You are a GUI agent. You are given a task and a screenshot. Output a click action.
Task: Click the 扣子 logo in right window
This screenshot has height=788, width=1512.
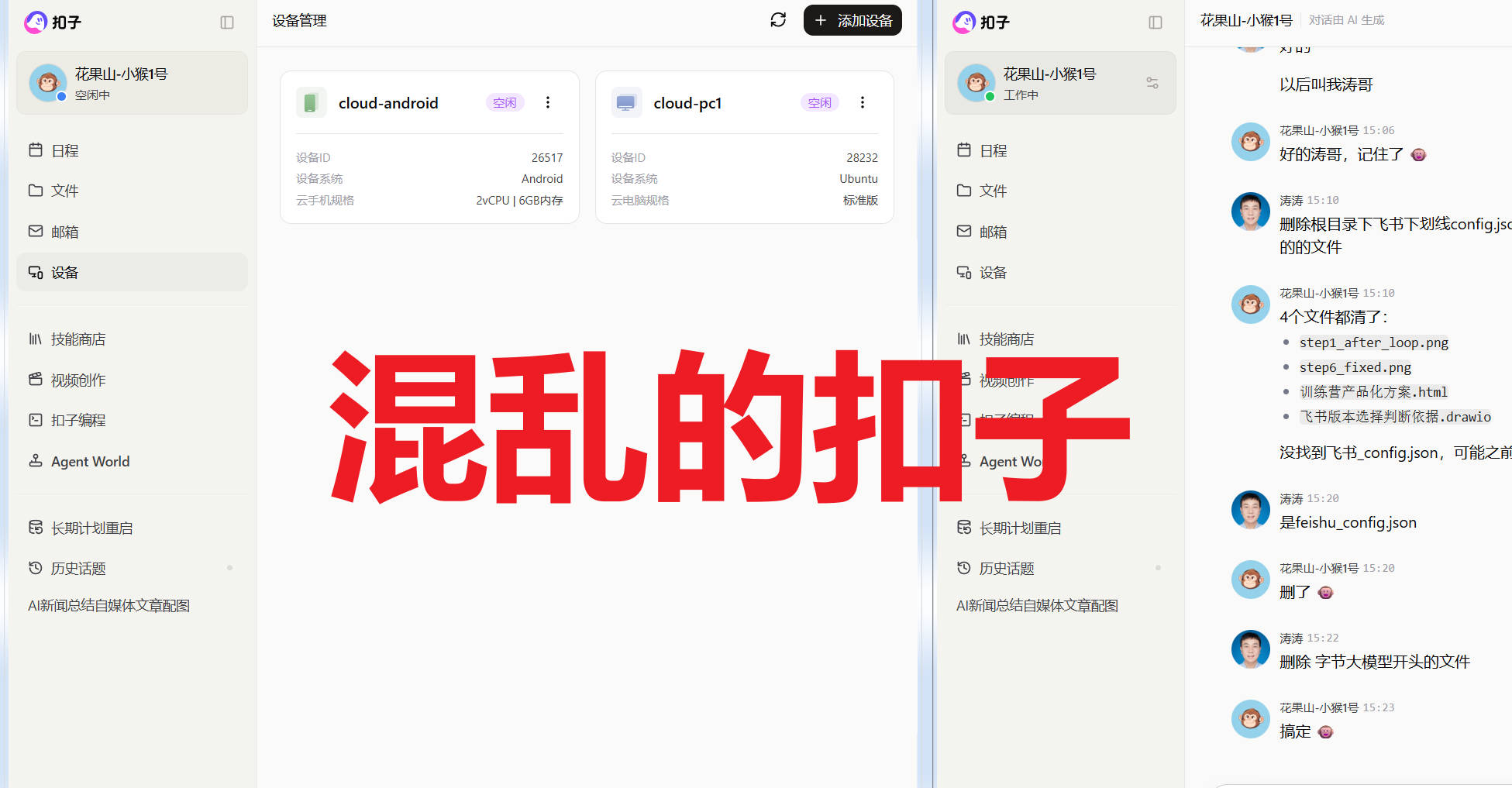[x=980, y=22]
